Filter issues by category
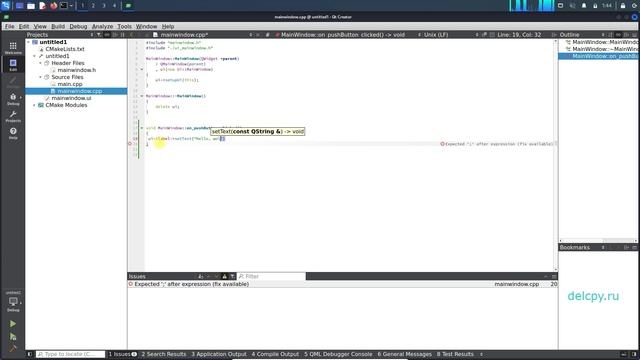This screenshot has height=360, width=640. [x=232, y=276]
